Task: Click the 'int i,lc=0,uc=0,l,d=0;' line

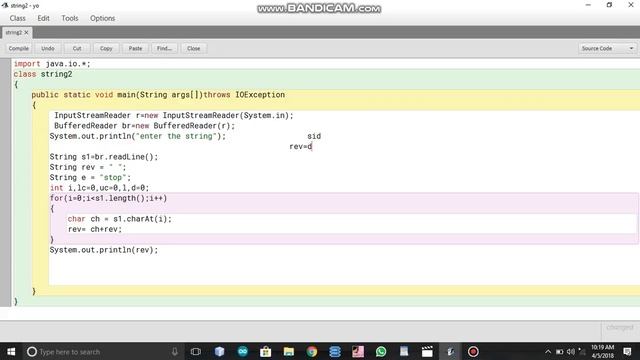Action: 99,188
